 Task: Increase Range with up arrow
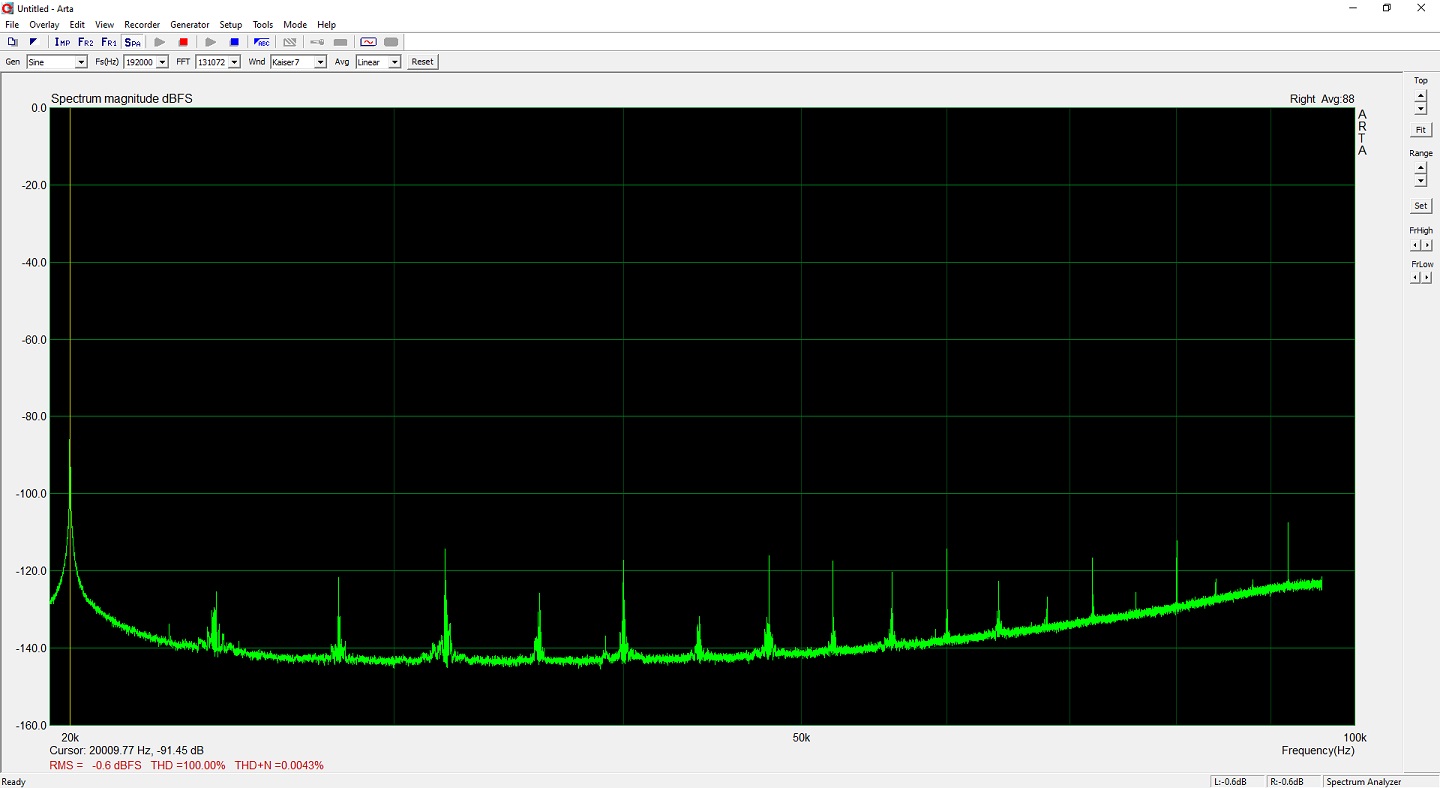tap(1421, 168)
